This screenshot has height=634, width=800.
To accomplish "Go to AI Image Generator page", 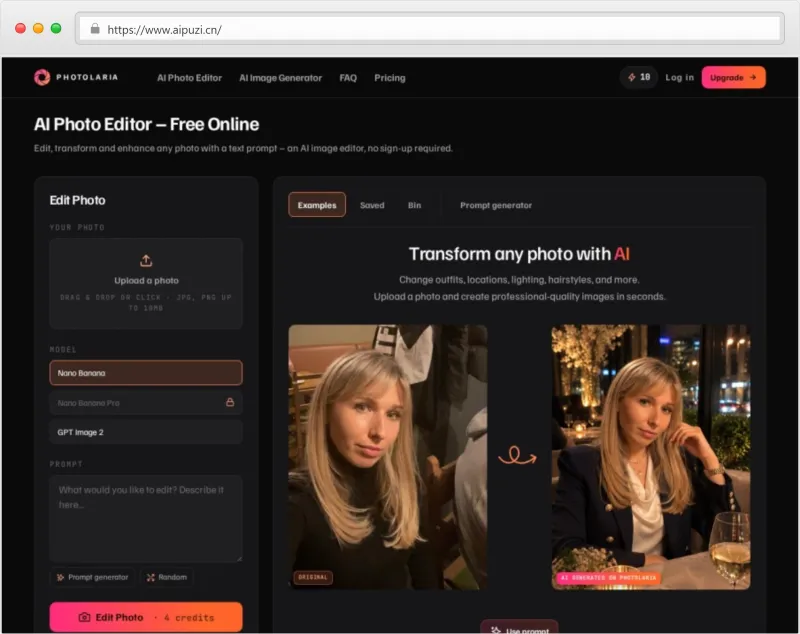I will tap(281, 78).
